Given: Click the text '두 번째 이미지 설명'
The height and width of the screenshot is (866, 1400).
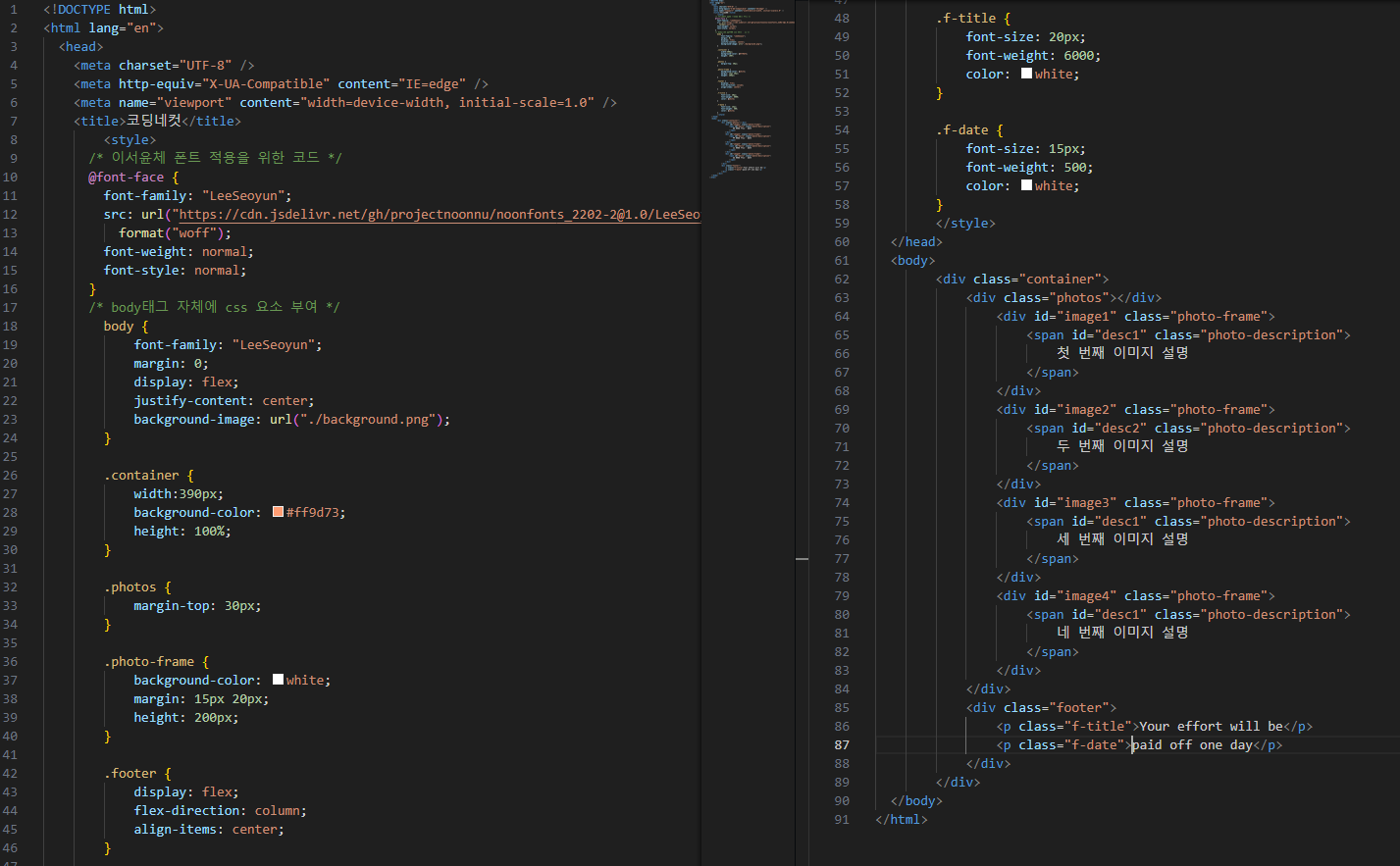Looking at the screenshot, I should (1122, 446).
